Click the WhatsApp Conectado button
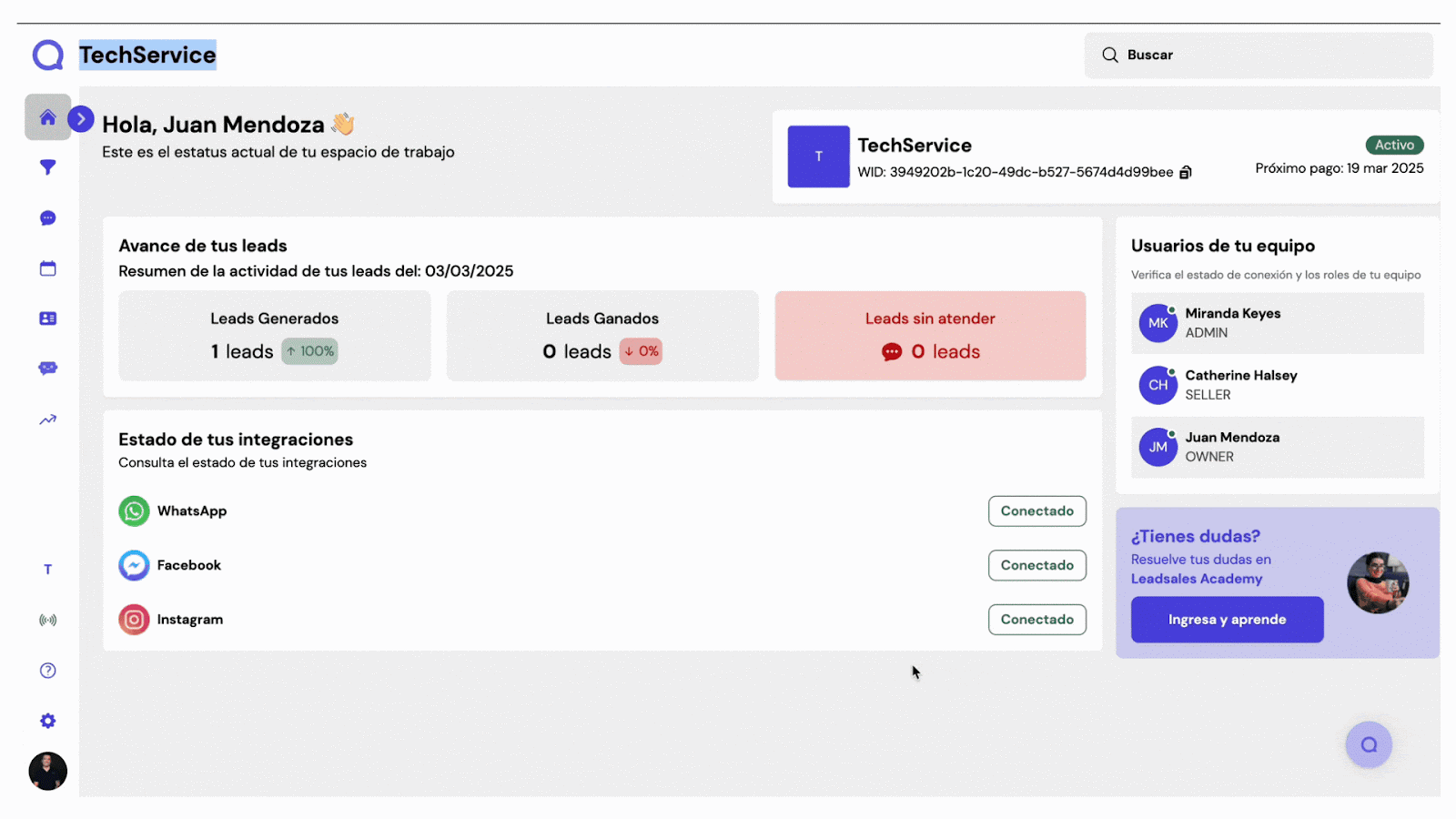 tap(1036, 511)
